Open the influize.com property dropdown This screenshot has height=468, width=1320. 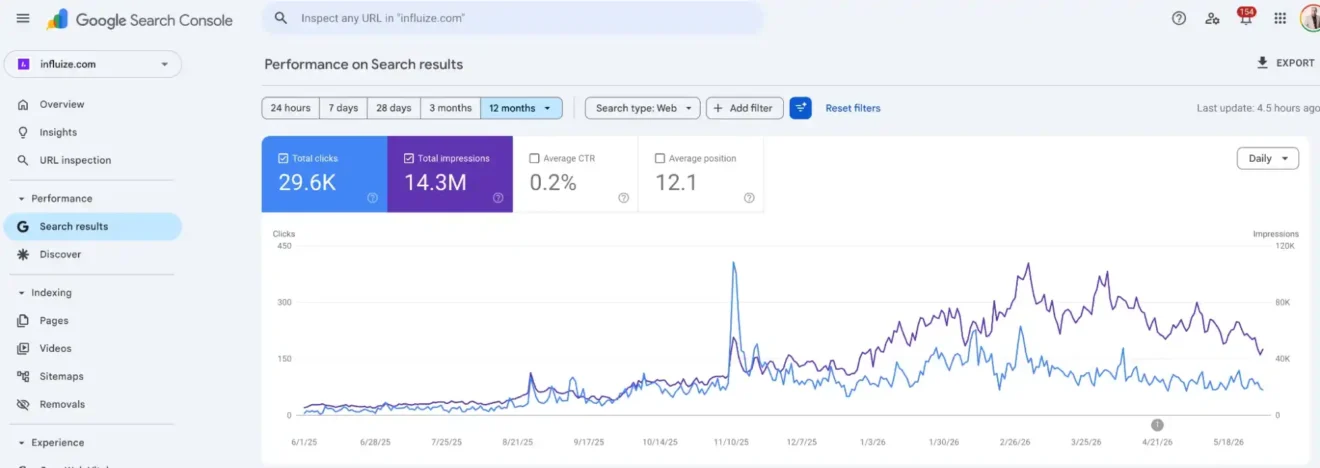[93, 64]
